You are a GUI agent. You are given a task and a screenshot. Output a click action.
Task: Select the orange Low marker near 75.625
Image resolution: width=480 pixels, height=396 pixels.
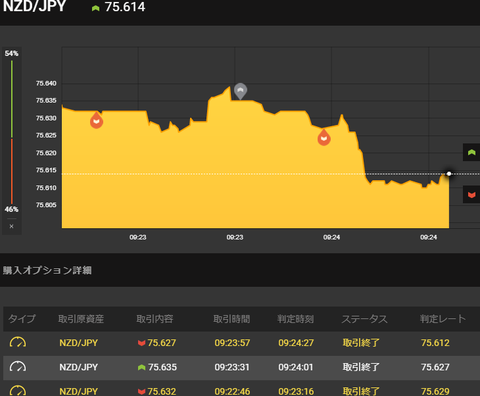[x=324, y=138]
